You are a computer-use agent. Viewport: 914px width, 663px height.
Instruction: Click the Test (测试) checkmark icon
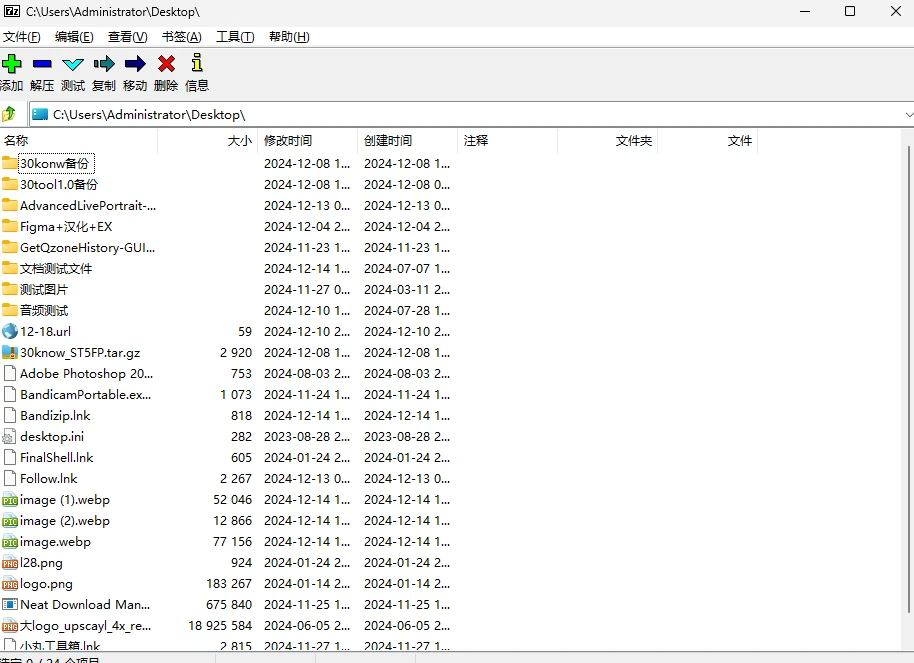(x=73, y=64)
